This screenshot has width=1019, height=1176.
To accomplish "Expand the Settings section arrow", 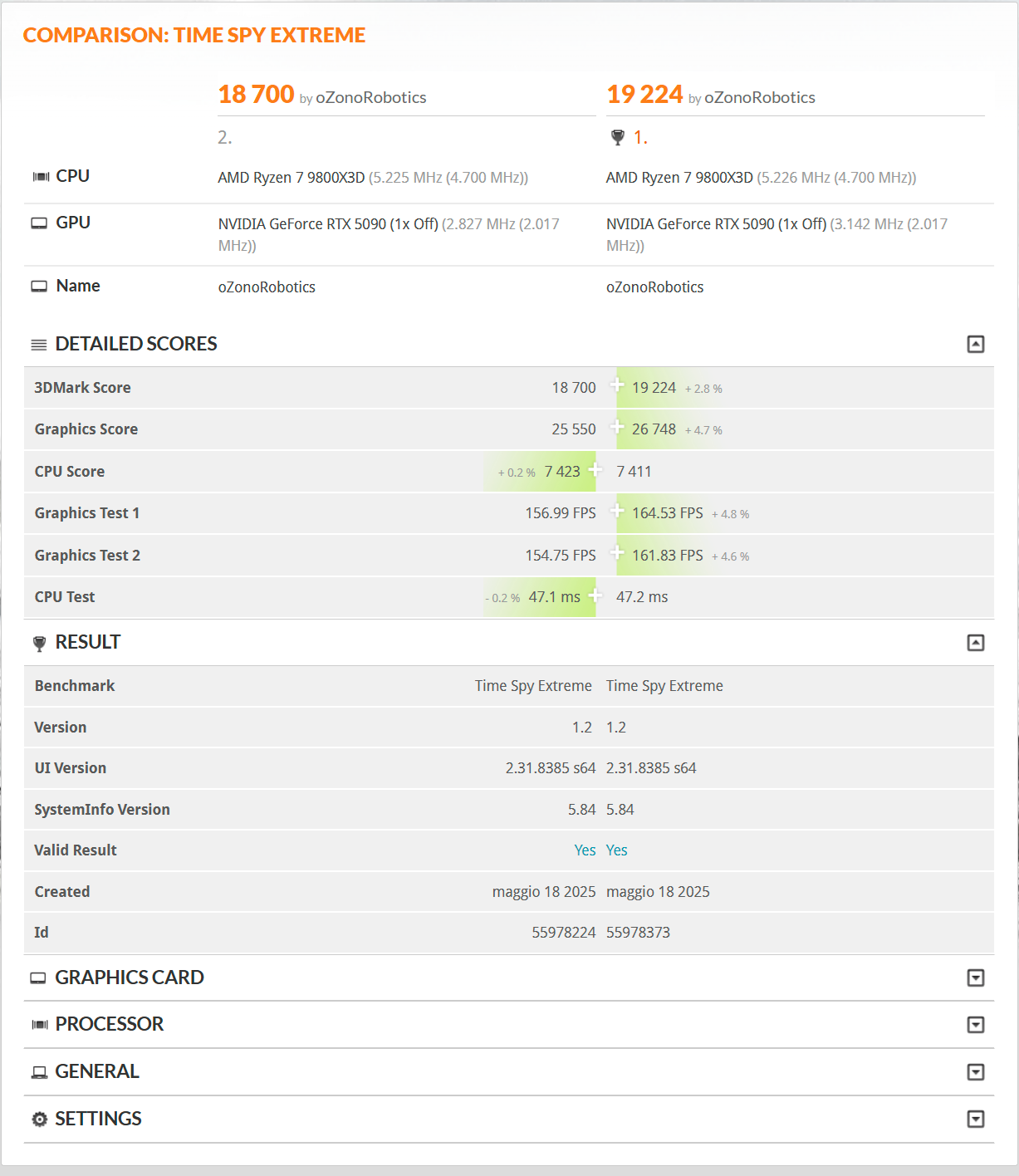I will click(x=976, y=1120).
